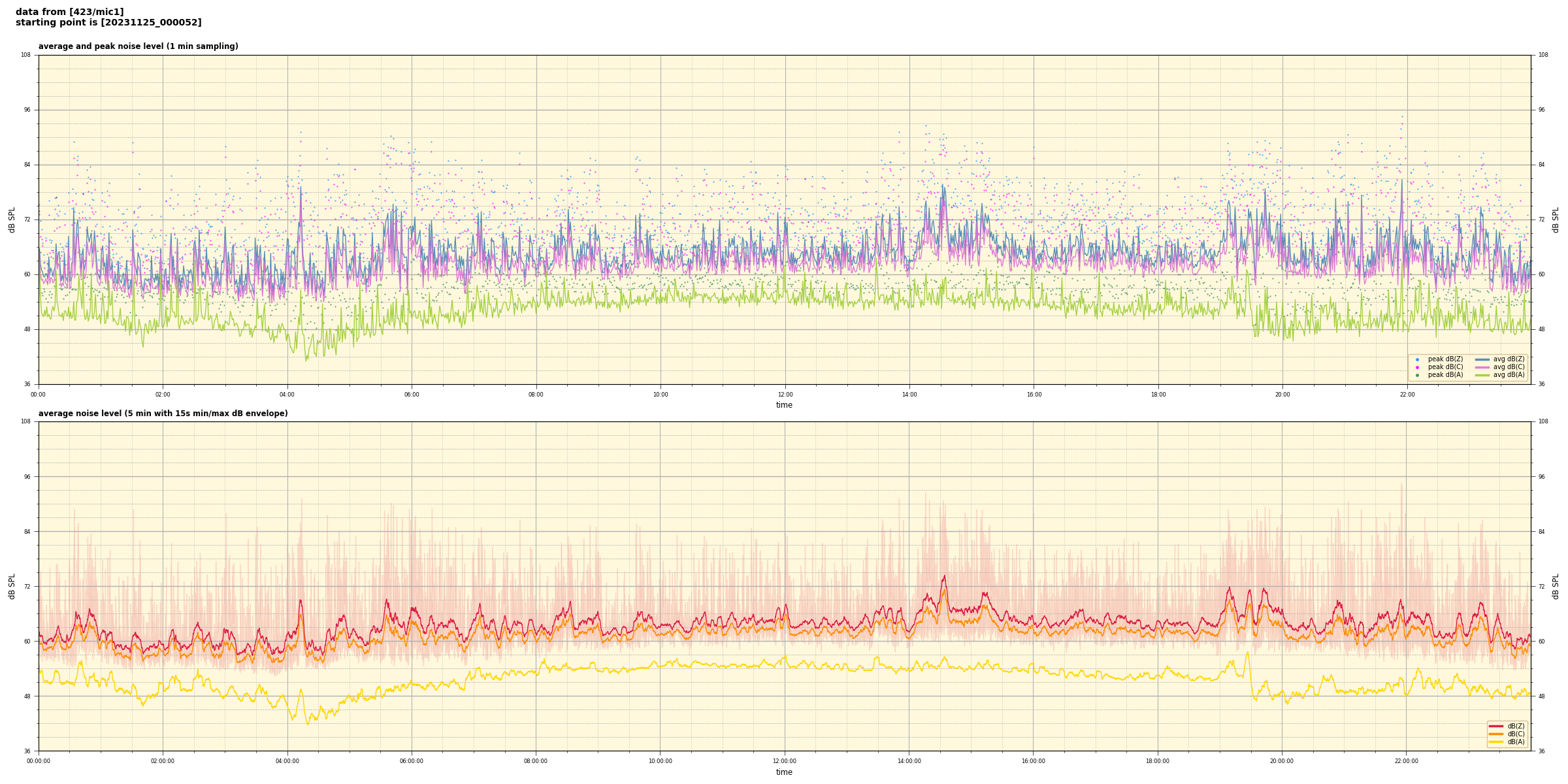The height and width of the screenshot is (784, 1568).
Task: Click the 12:00 tick label on top chart
Action: [x=785, y=395]
